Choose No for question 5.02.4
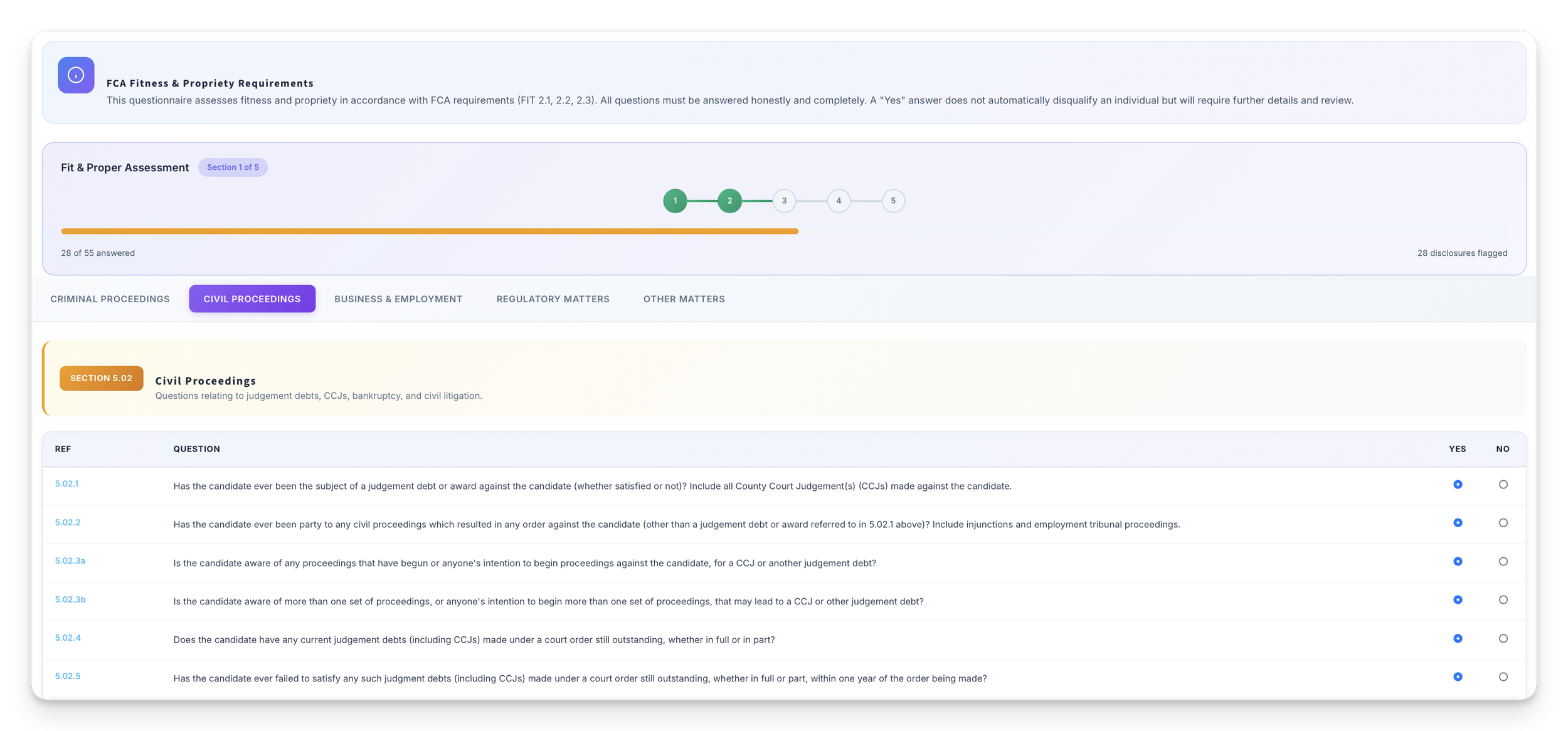This screenshot has width=1568, height=731. click(x=1503, y=639)
